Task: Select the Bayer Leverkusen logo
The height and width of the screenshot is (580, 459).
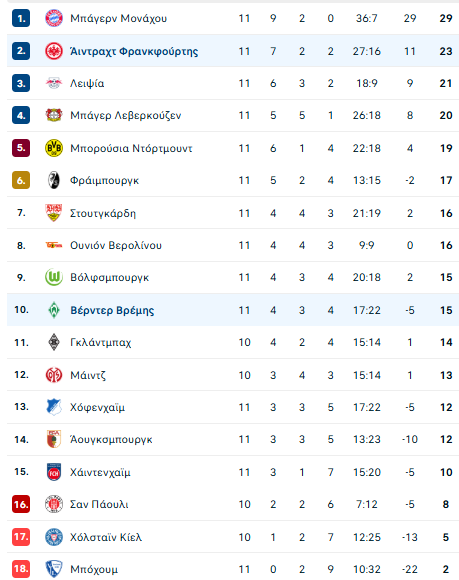Action: [54, 115]
